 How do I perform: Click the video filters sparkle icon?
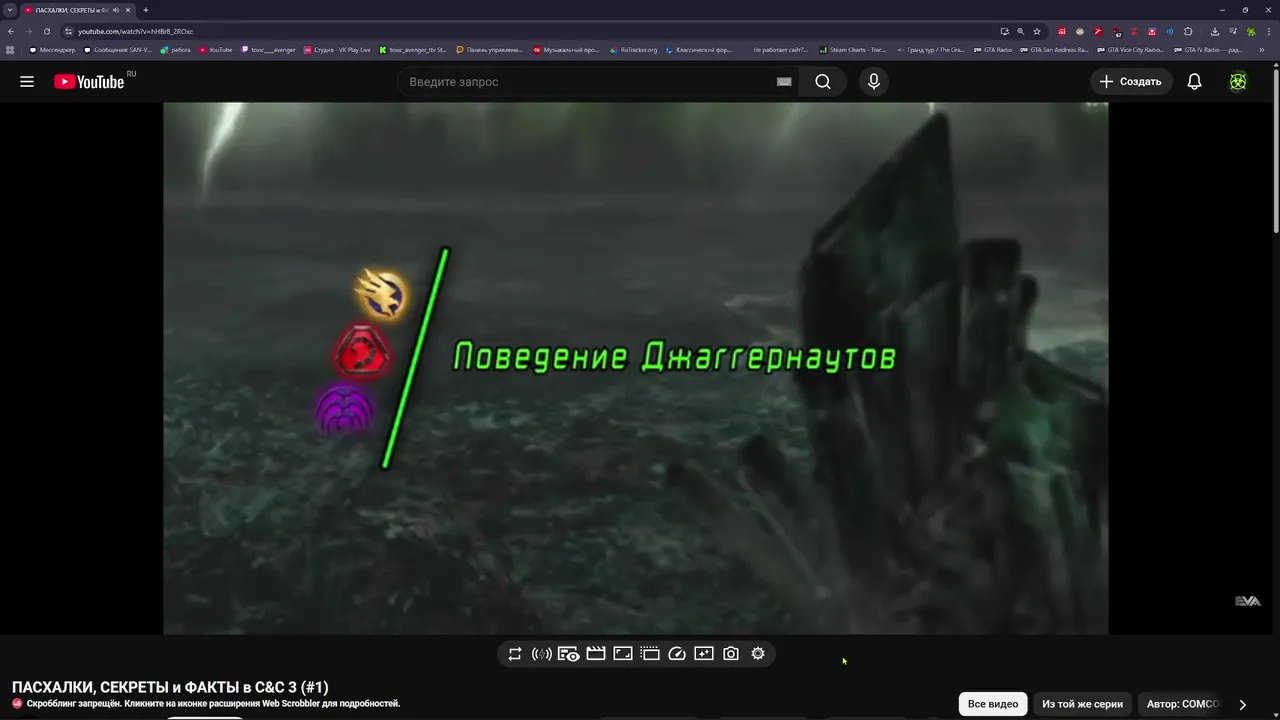click(x=704, y=654)
